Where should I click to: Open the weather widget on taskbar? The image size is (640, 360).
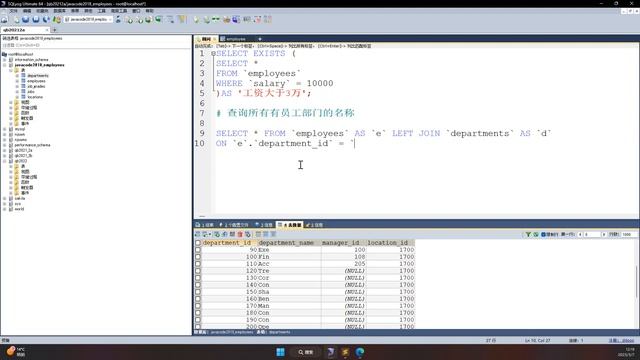click(x=15, y=351)
